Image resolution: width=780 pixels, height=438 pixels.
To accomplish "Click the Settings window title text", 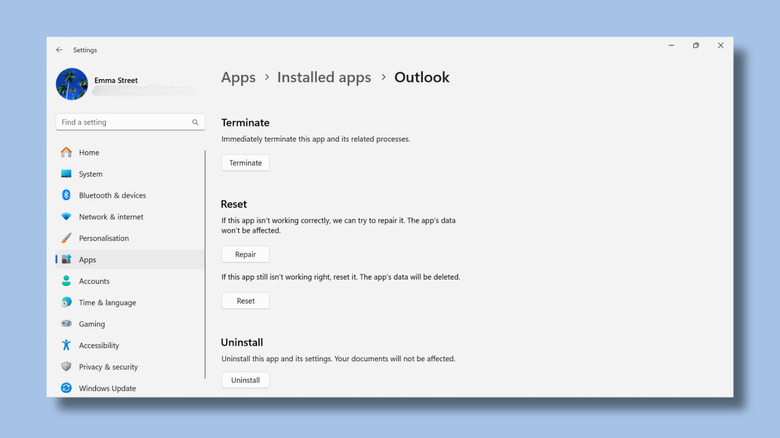I will tap(85, 50).
